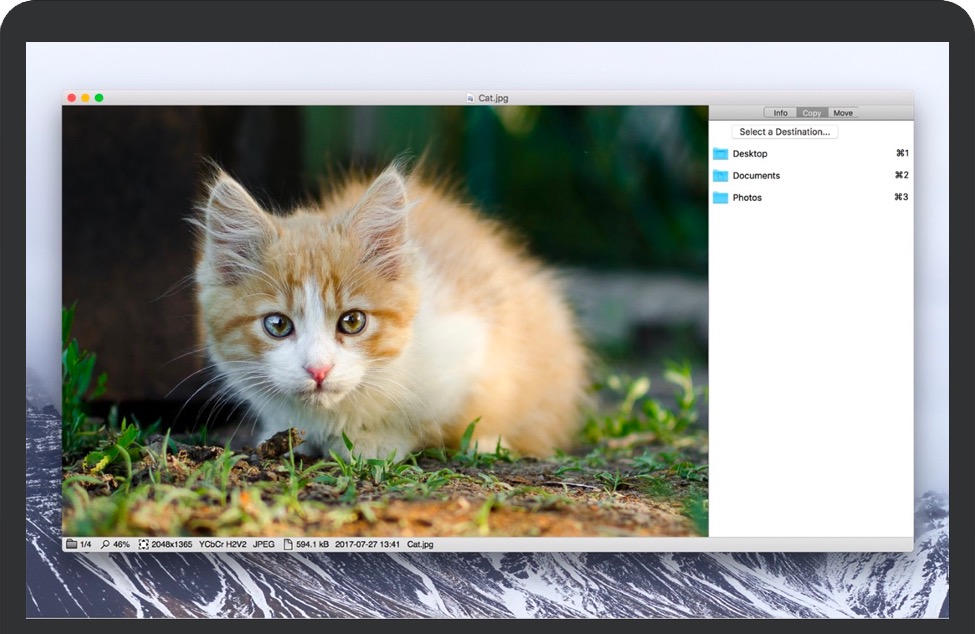
Task: Click the yellow minimize window button
Action: tap(85, 98)
